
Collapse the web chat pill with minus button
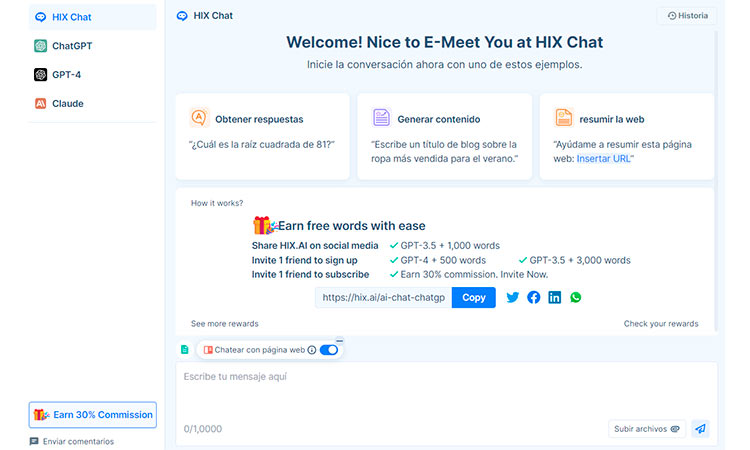coord(339,341)
